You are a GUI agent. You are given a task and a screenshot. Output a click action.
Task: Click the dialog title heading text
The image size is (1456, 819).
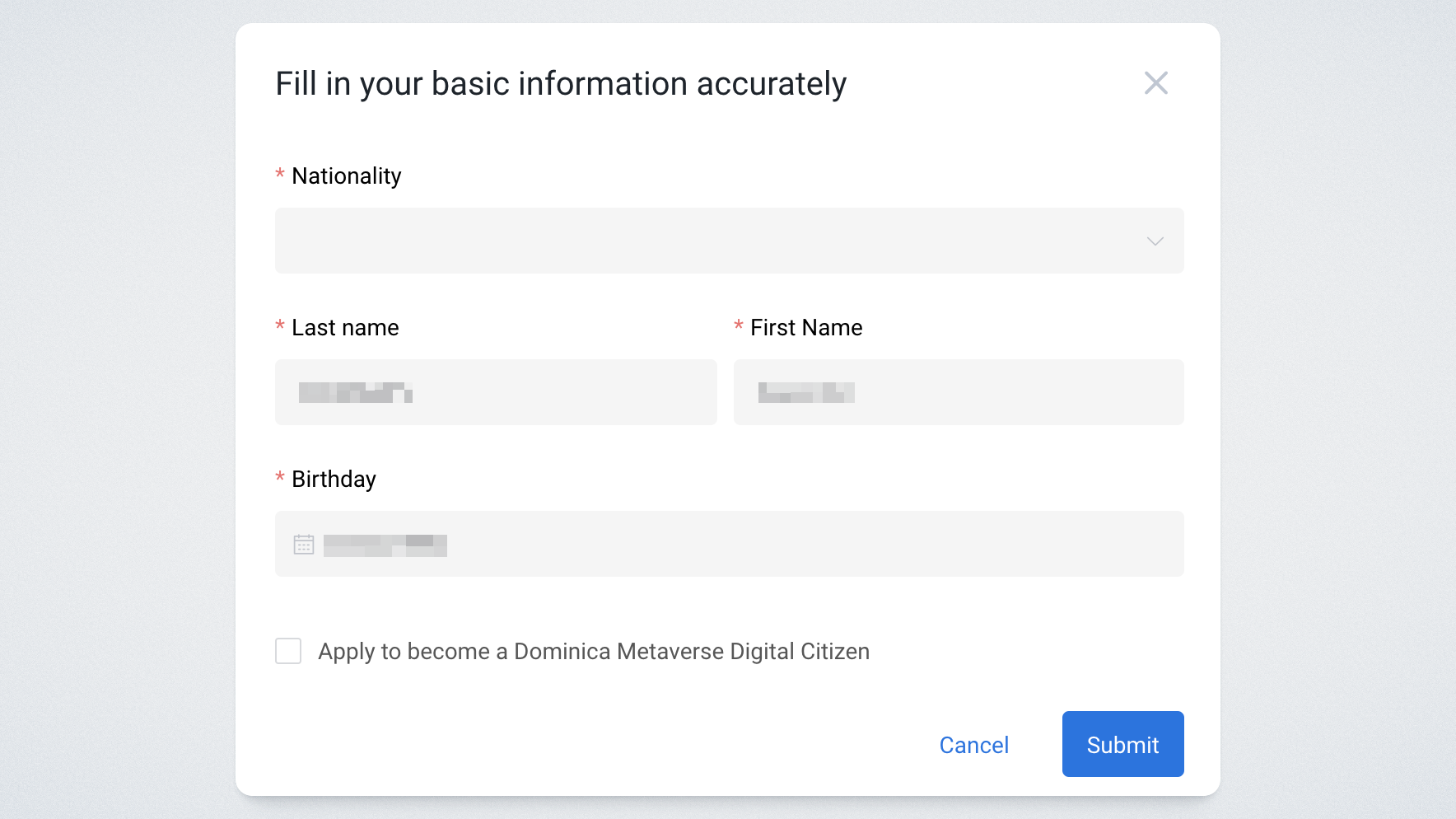560,84
